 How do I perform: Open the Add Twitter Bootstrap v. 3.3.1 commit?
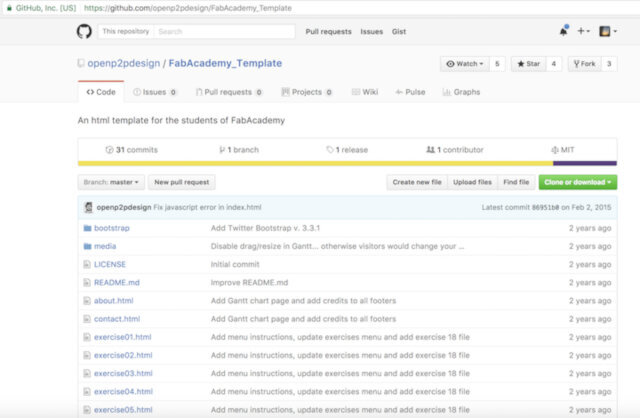tap(265, 228)
